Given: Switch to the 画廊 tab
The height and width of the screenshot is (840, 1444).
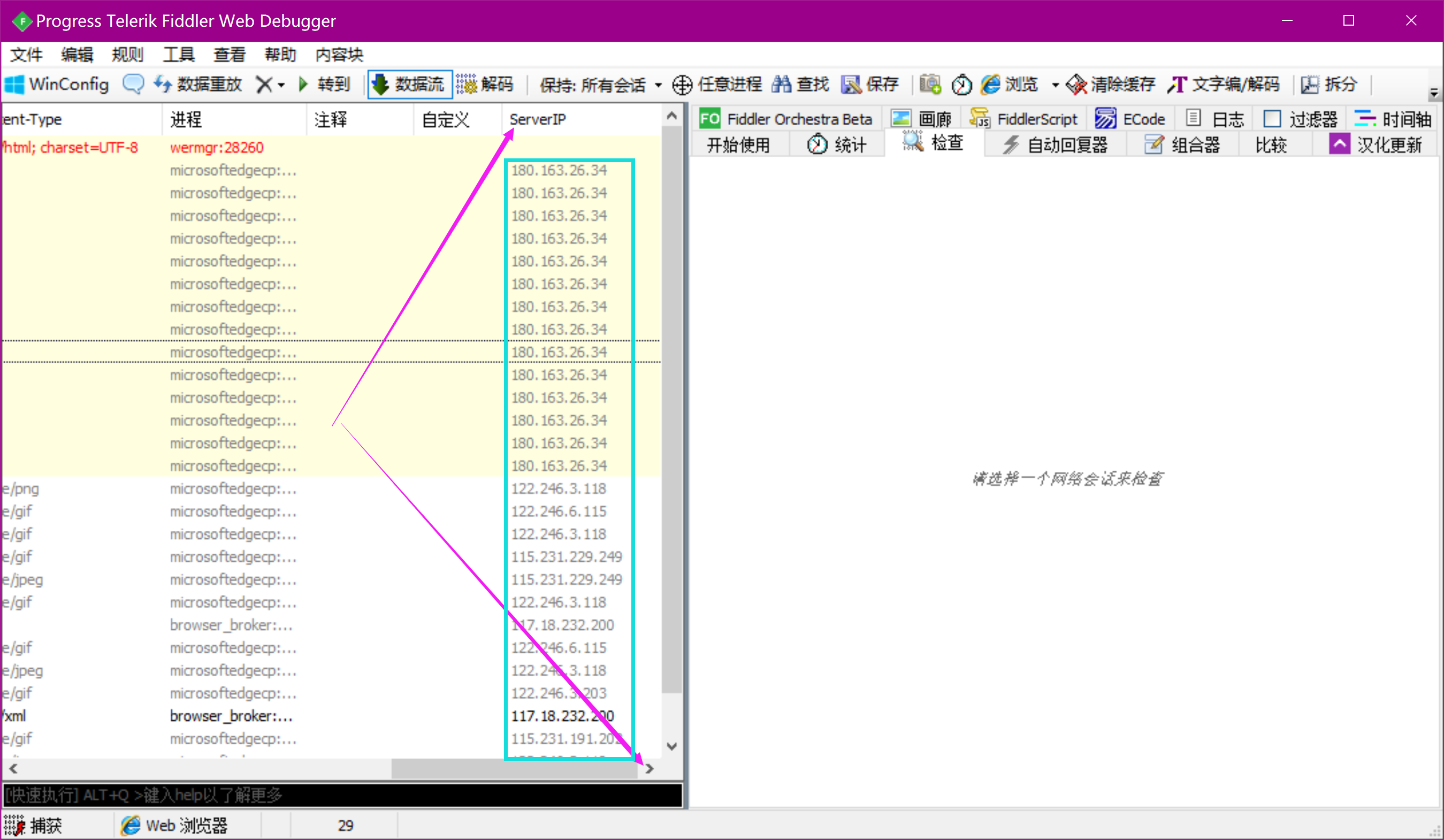Looking at the screenshot, I should click(x=921, y=119).
